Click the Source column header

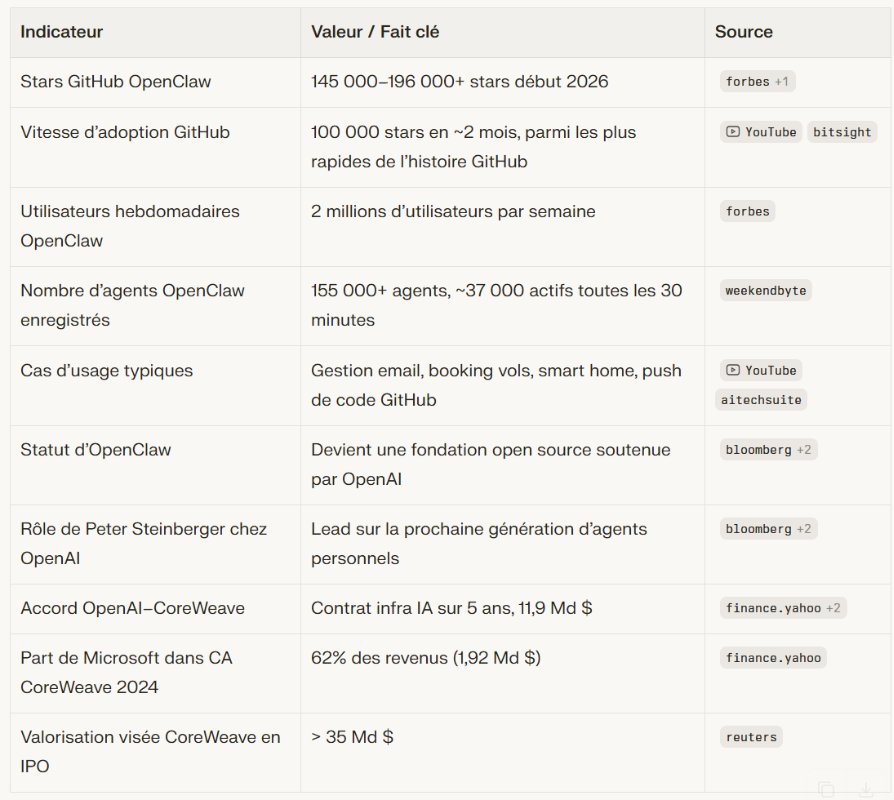(743, 32)
